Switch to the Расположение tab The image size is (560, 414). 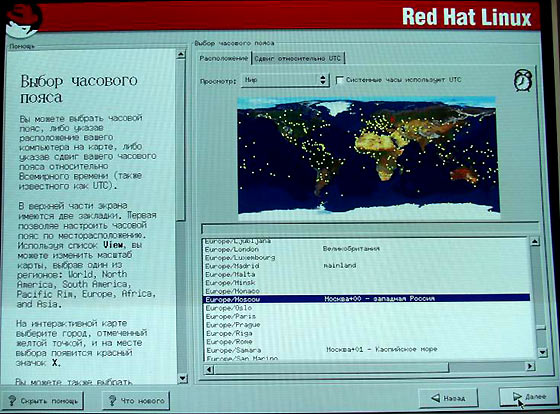[223, 58]
